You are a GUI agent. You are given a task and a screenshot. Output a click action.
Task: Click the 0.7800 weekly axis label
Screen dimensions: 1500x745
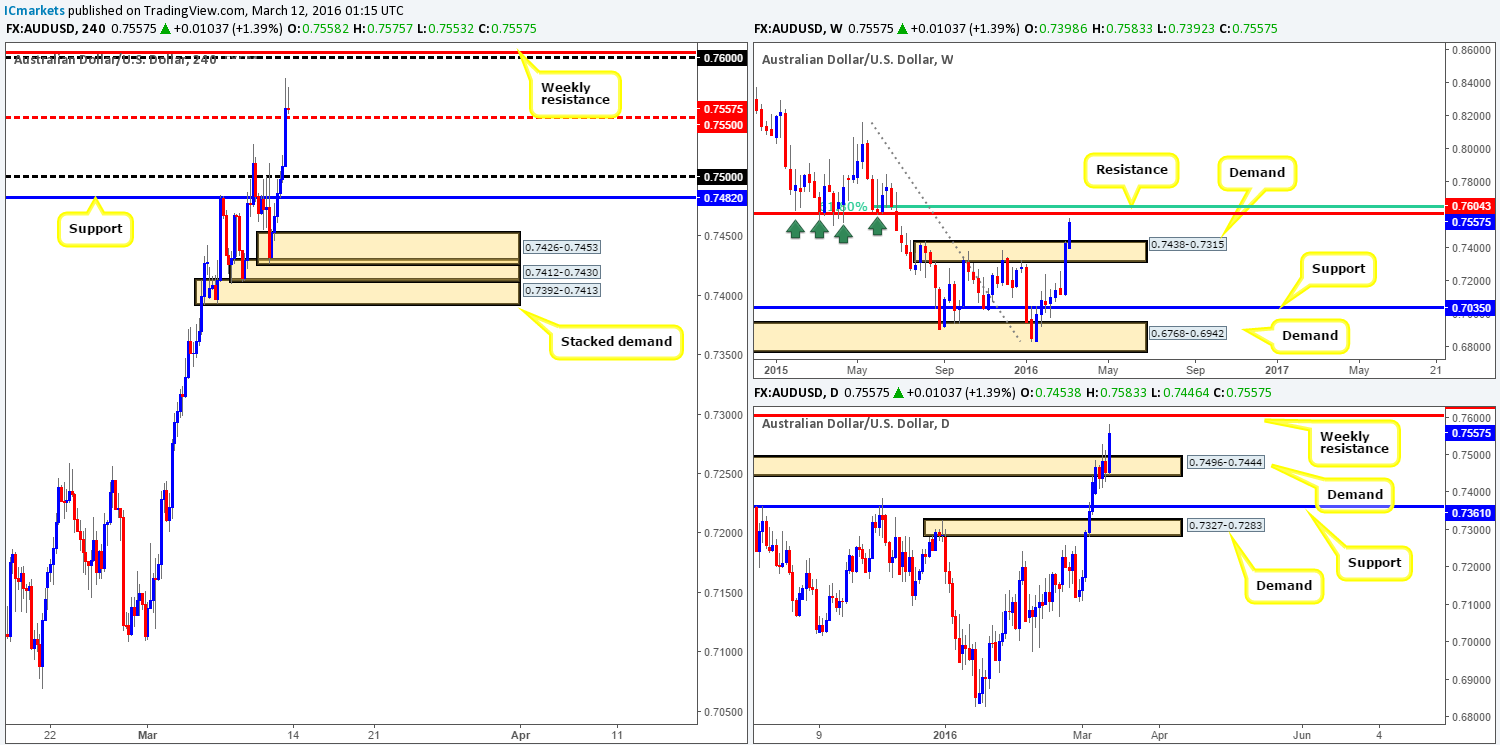coord(1469,182)
